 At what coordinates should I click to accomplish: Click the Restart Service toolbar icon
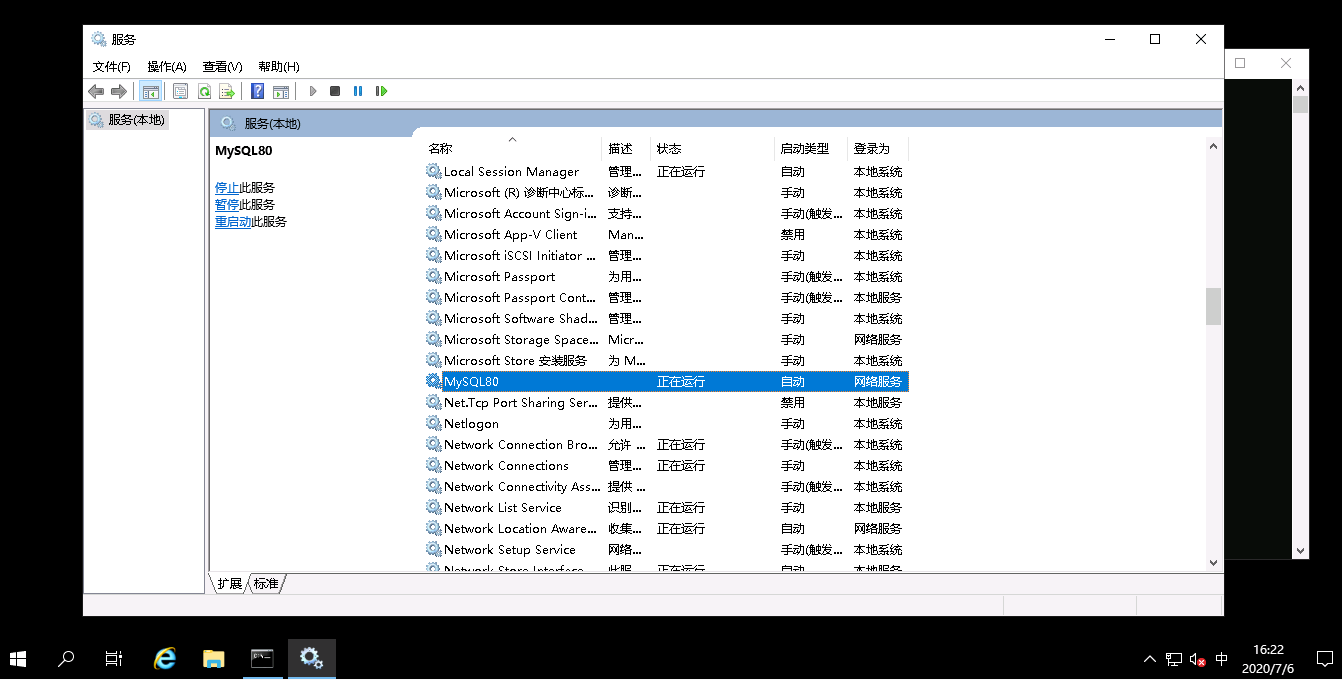coord(381,91)
